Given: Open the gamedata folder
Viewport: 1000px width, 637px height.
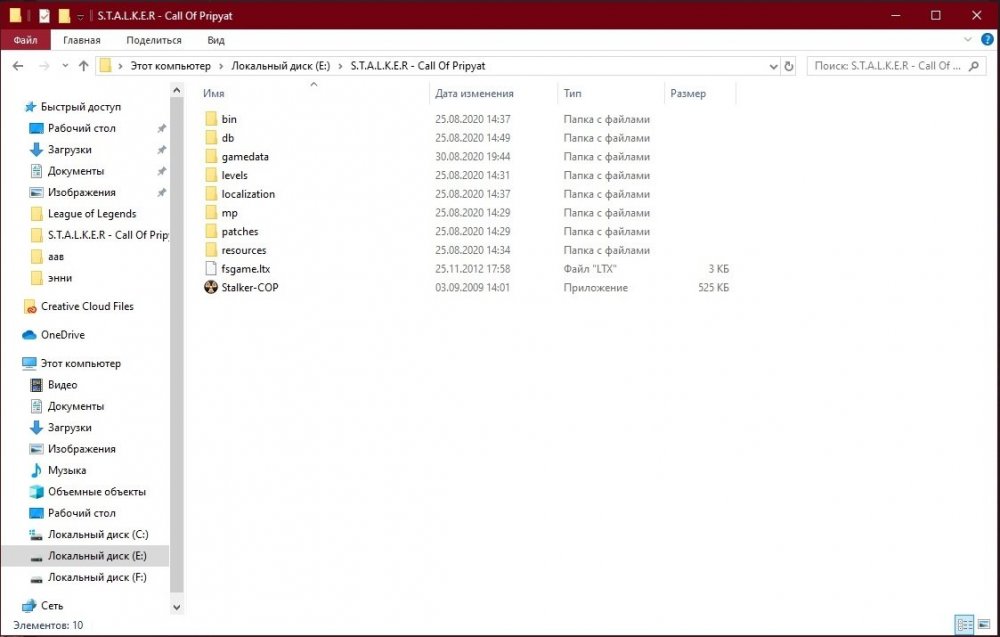Looking at the screenshot, I should (245, 156).
